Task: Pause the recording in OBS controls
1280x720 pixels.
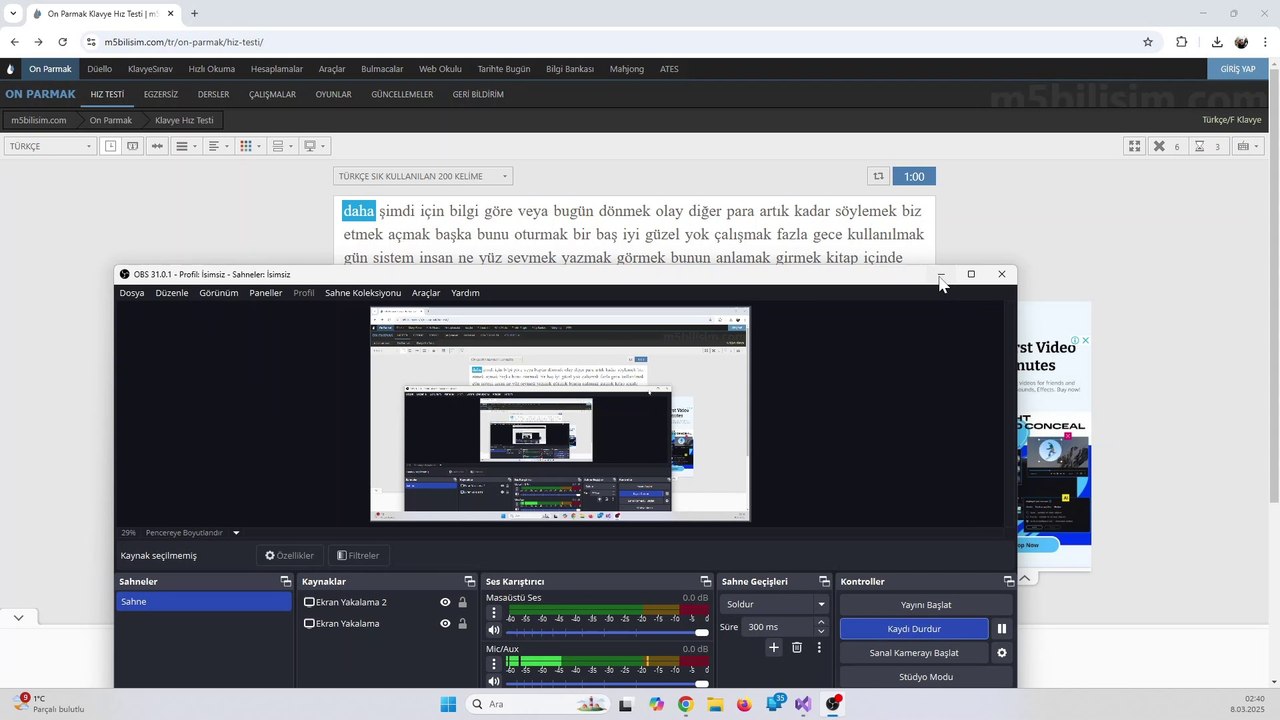Action: 1001,629
